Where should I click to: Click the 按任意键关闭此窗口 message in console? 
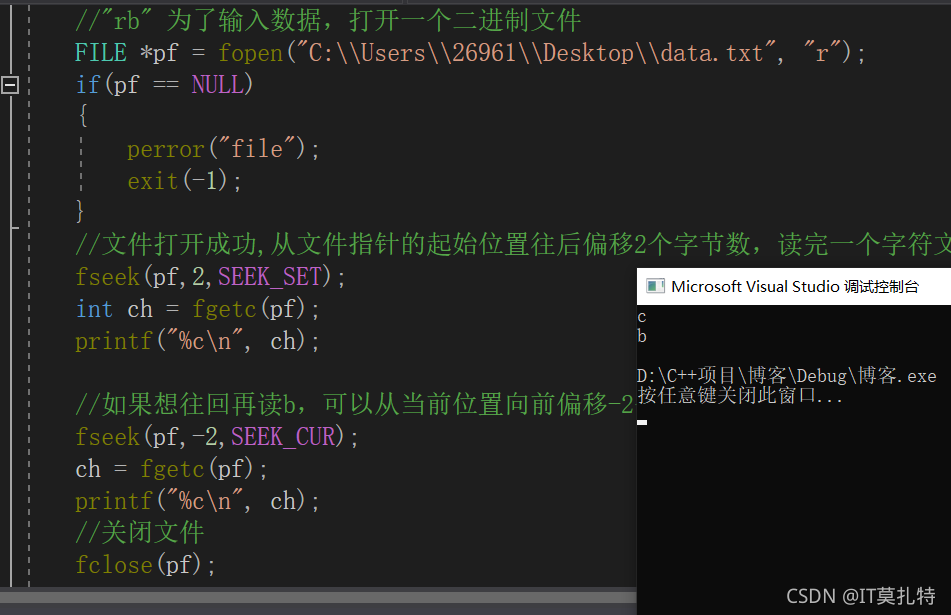(740, 395)
